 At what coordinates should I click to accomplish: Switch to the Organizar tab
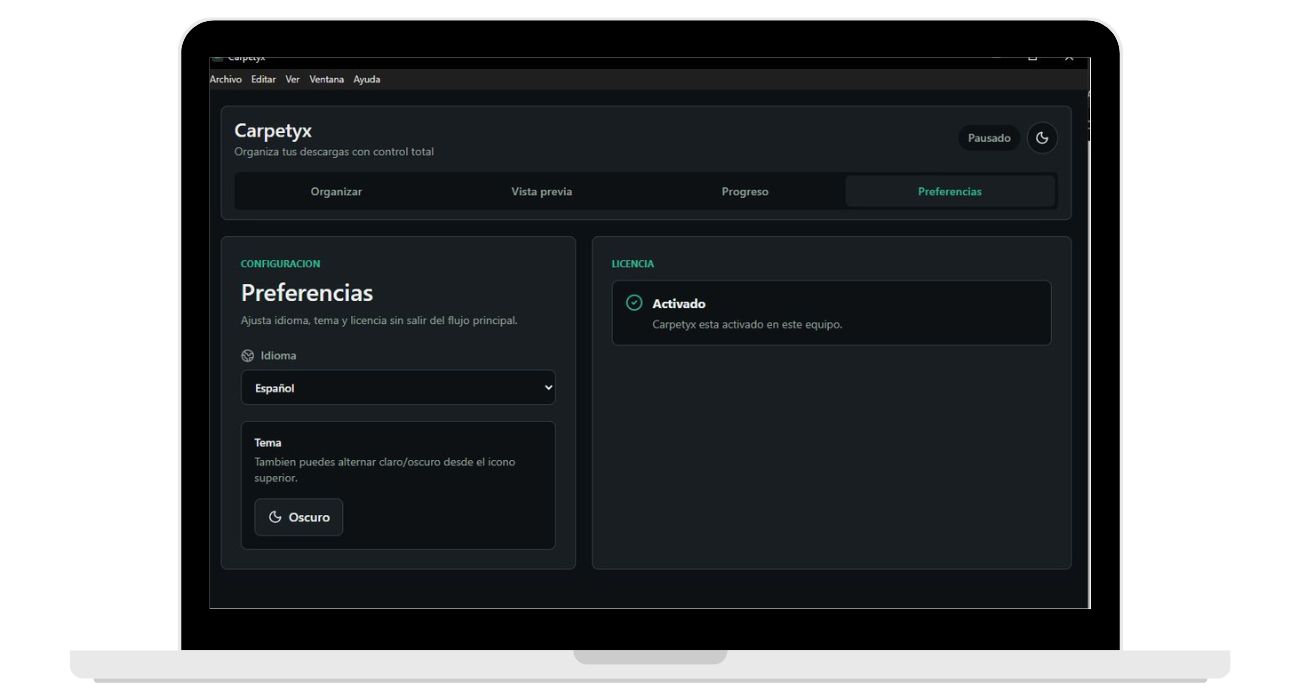pyautogui.click(x=336, y=192)
